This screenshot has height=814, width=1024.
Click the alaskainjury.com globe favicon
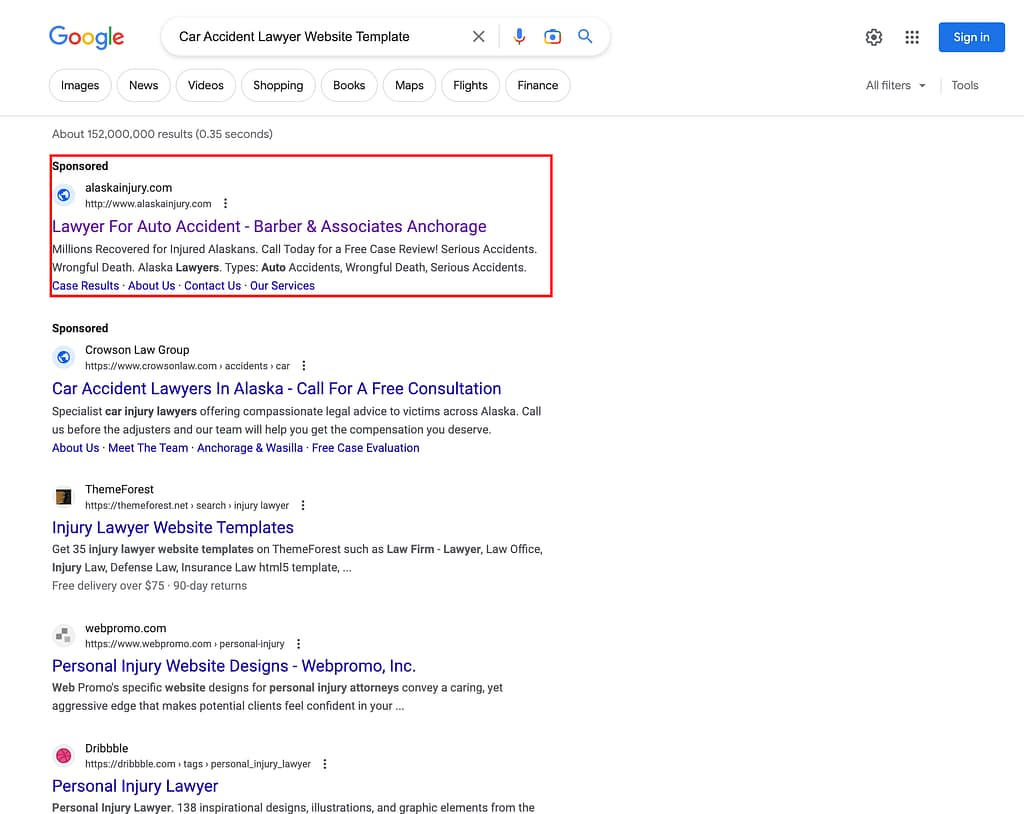(64, 195)
